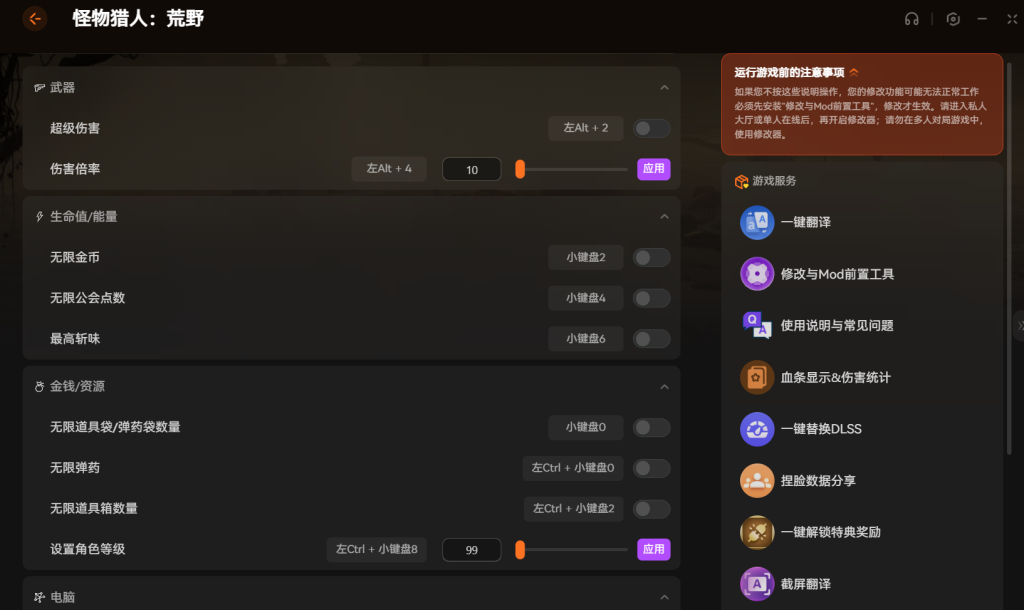Open 使用说明与常见问题 entry

836,326
